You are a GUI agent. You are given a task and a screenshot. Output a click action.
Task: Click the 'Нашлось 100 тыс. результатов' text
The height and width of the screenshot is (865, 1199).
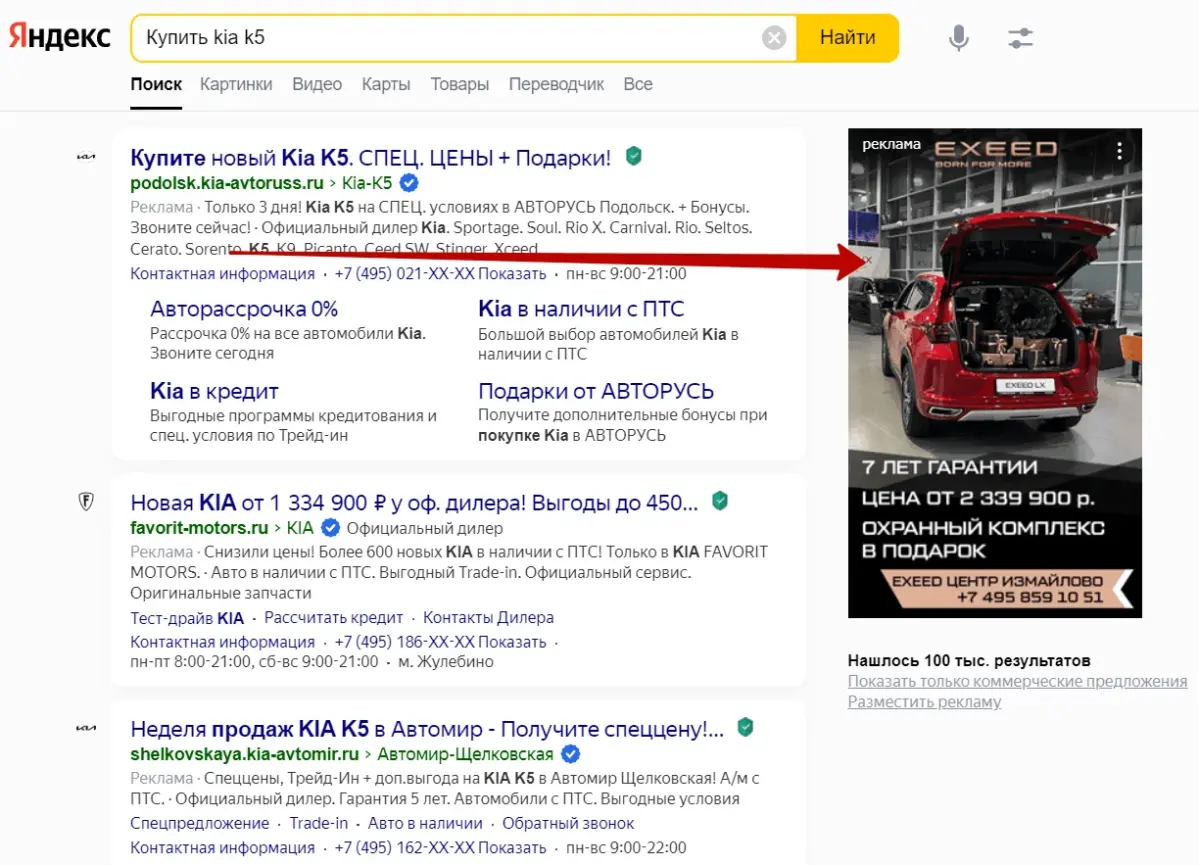[x=969, y=661]
